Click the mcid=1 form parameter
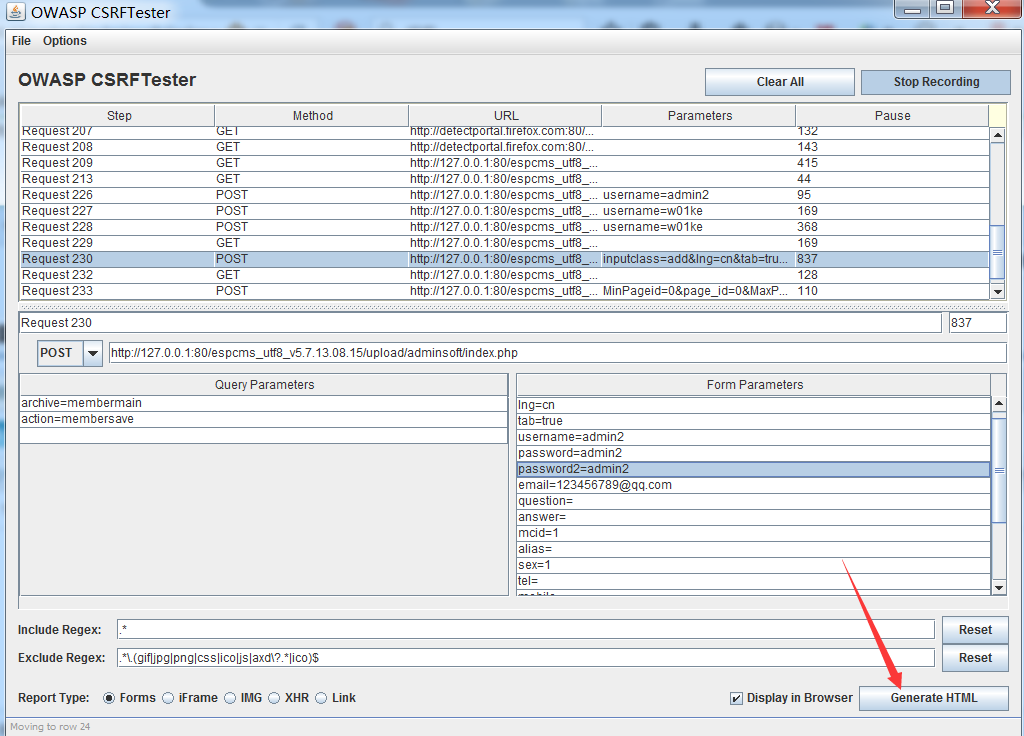 click(754, 533)
